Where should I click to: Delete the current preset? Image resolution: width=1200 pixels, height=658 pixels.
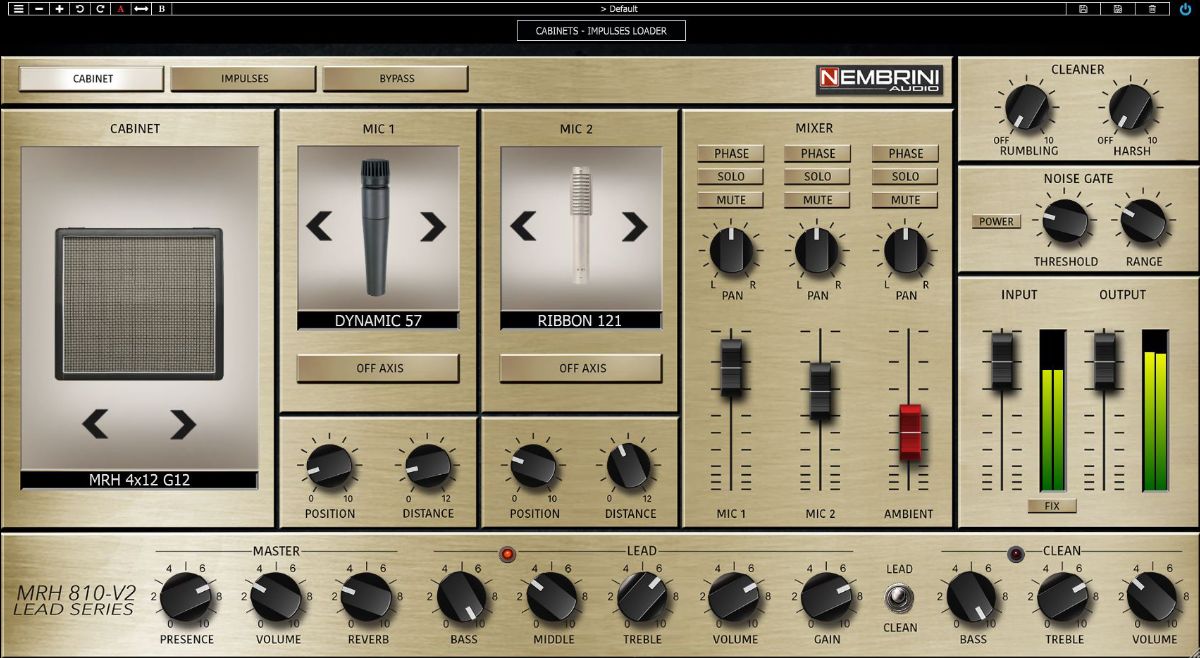tap(1152, 9)
